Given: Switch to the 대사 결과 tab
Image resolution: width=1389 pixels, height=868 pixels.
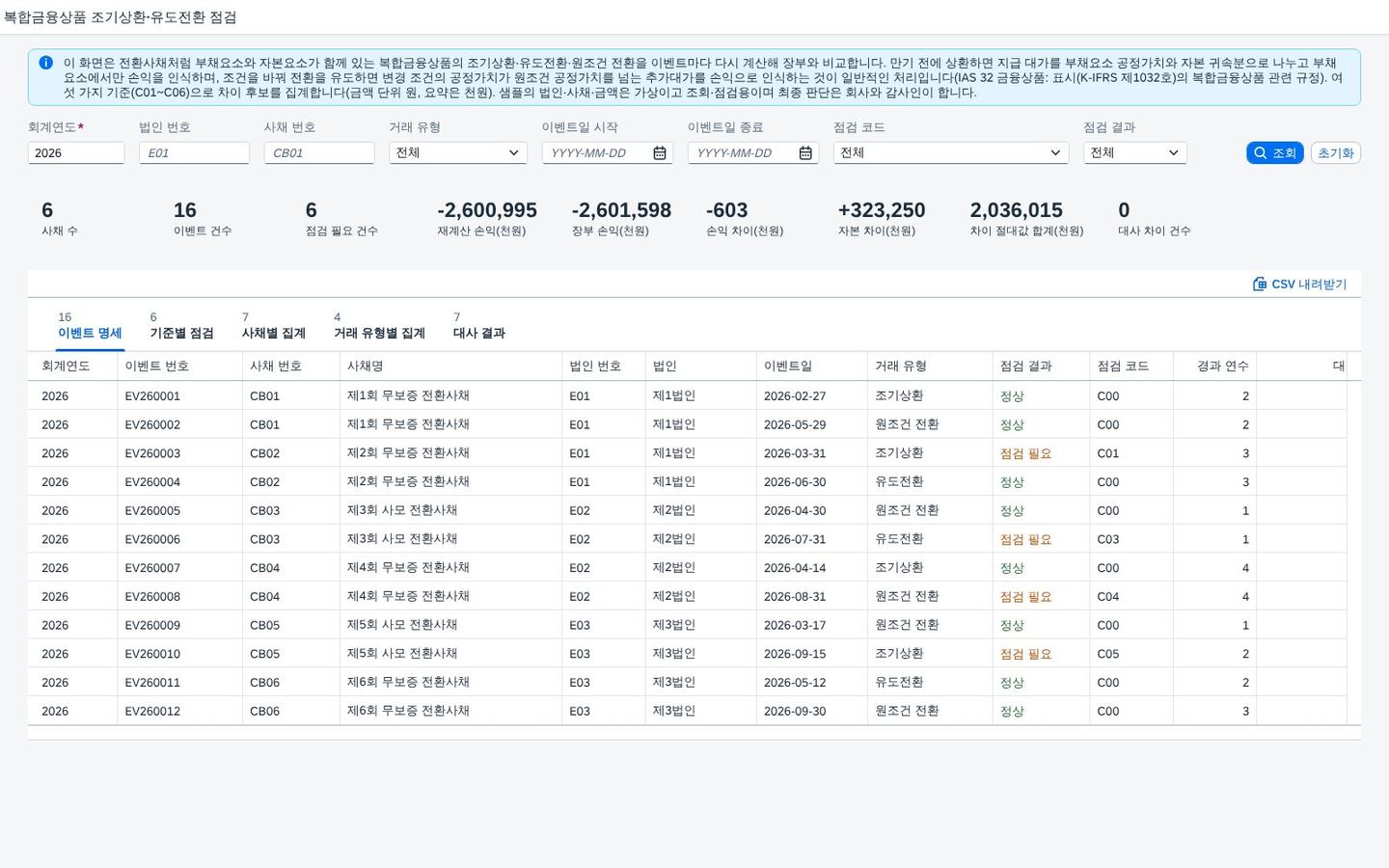Looking at the screenshot, I should click(479, 326).
